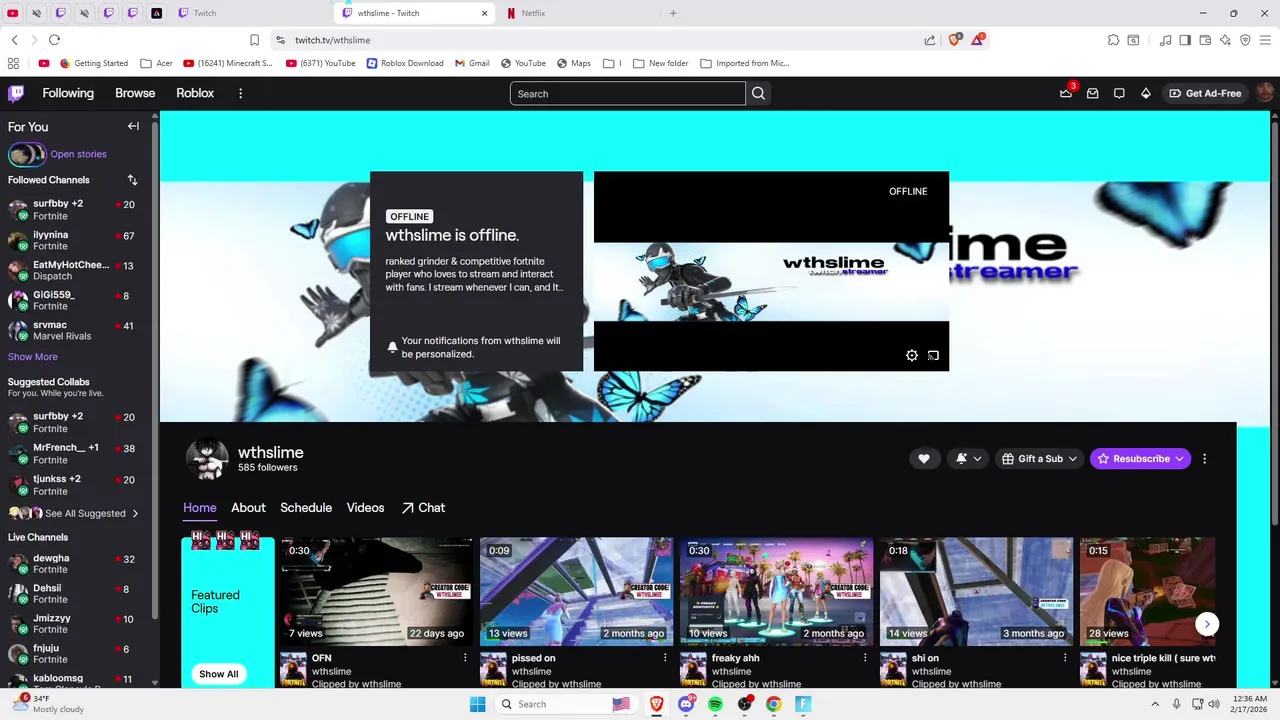The width and height of the screenshot is (1280, 720).
Task: Open Twitch notifications inbox icon
Action: click(1093, 93)
